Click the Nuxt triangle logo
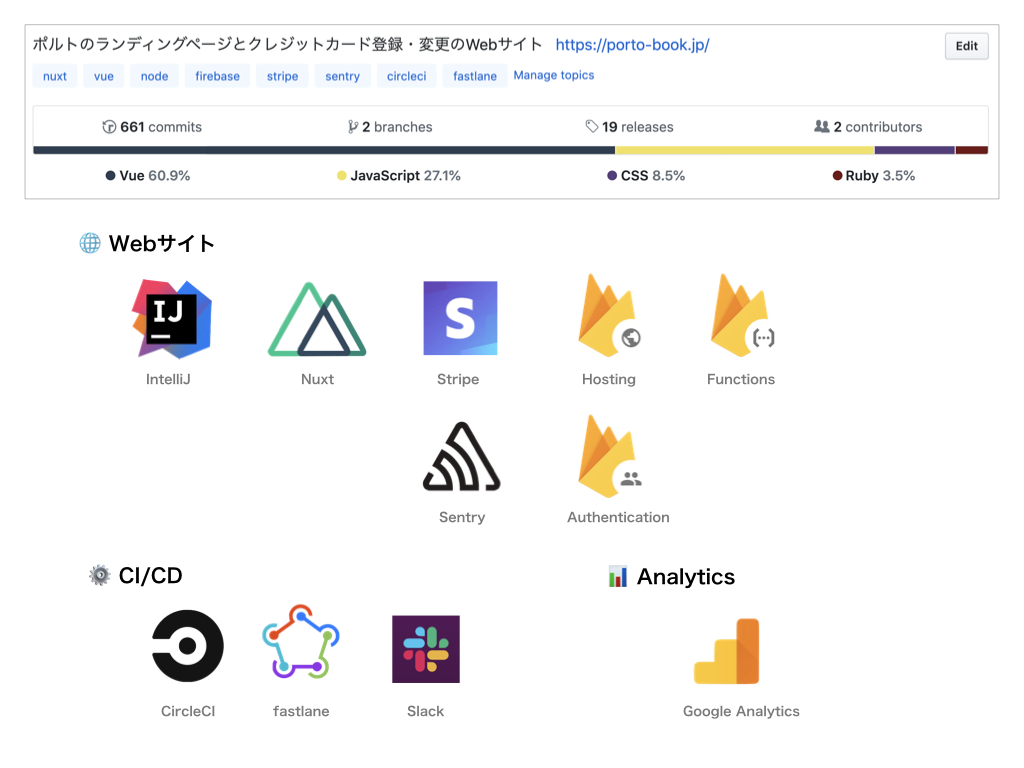This screenshot has height=768, width=1024. click(x=317, y=319)
